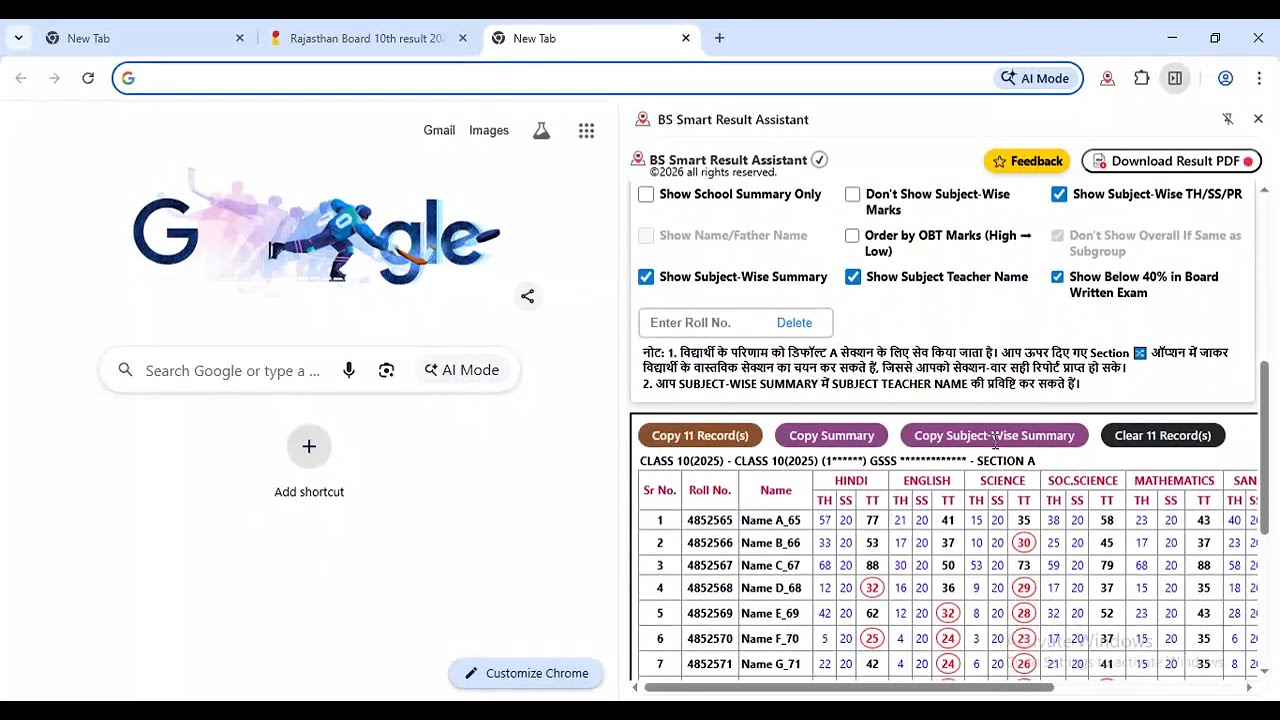Search by image with Lens icon
The width and height of the screenshot is (1280, 720).
386,370
